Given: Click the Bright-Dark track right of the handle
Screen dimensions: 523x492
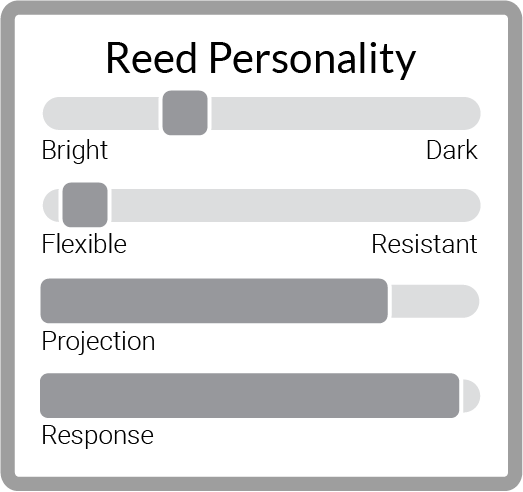Looking at the screenshot, I should click(346, 113).
